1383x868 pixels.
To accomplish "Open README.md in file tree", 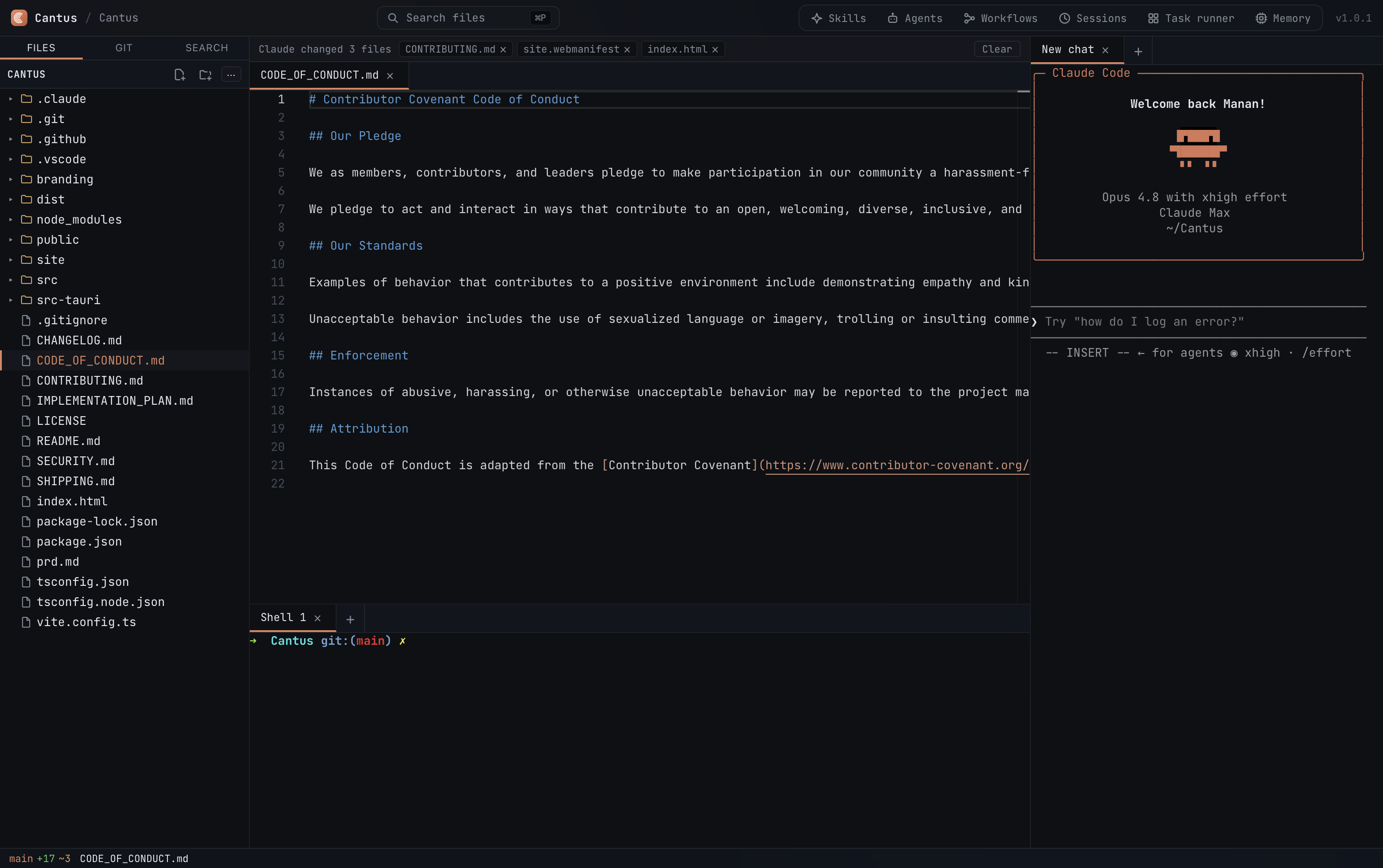I will coord(124,441).
